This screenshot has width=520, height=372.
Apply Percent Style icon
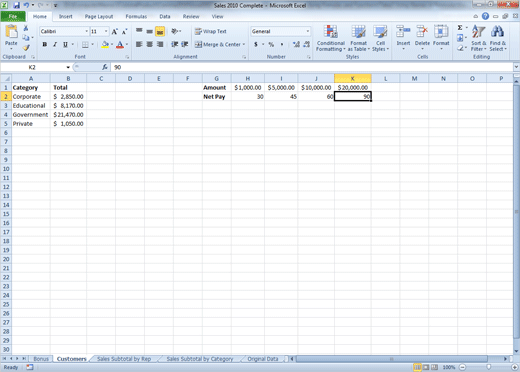271,44
